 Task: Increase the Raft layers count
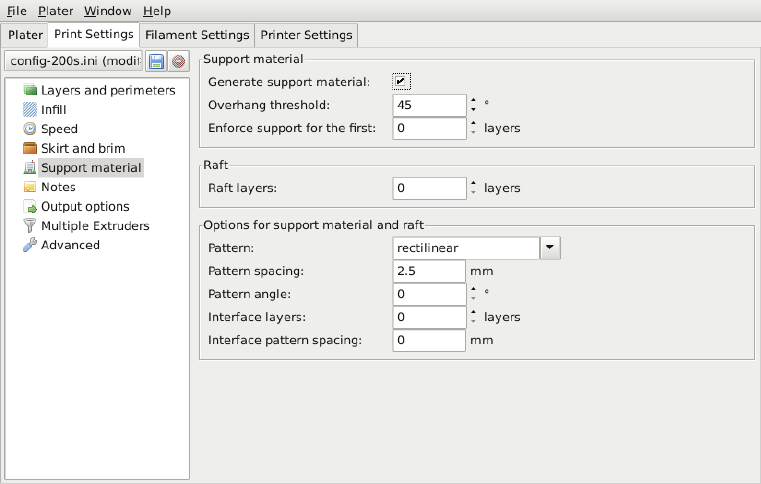[x=472, y=183]
